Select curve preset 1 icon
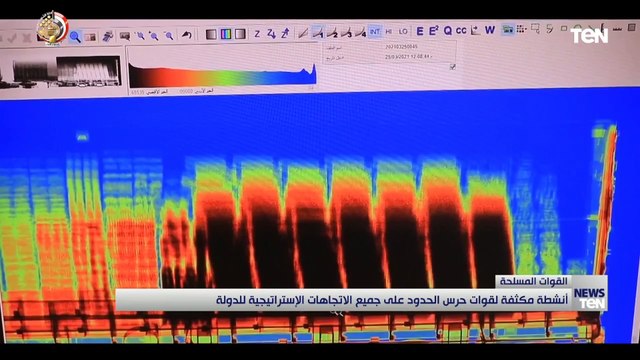640x360 pixels. click(318, 32)
